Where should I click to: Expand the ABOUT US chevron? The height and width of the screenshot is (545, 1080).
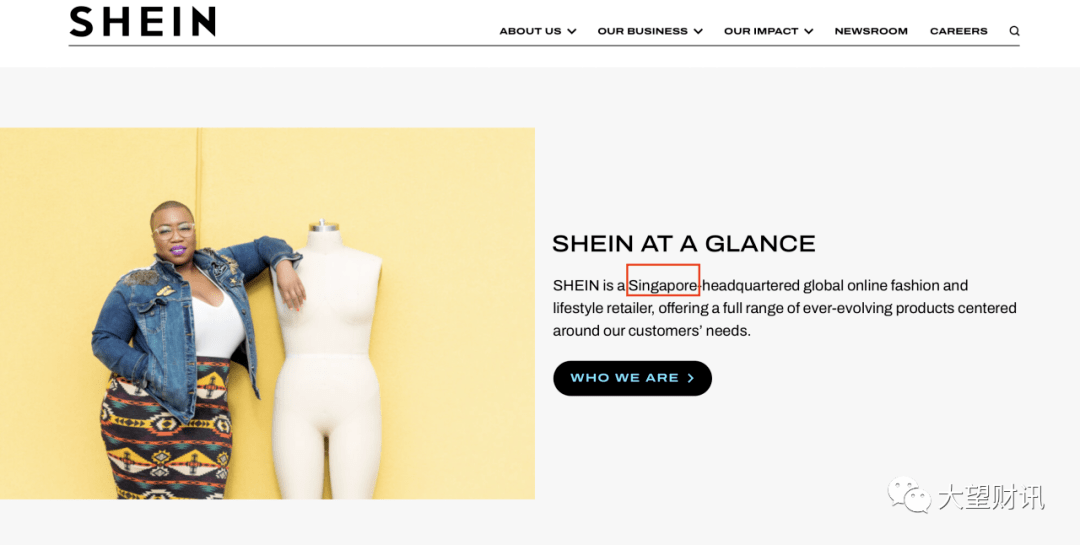[571, 31]
